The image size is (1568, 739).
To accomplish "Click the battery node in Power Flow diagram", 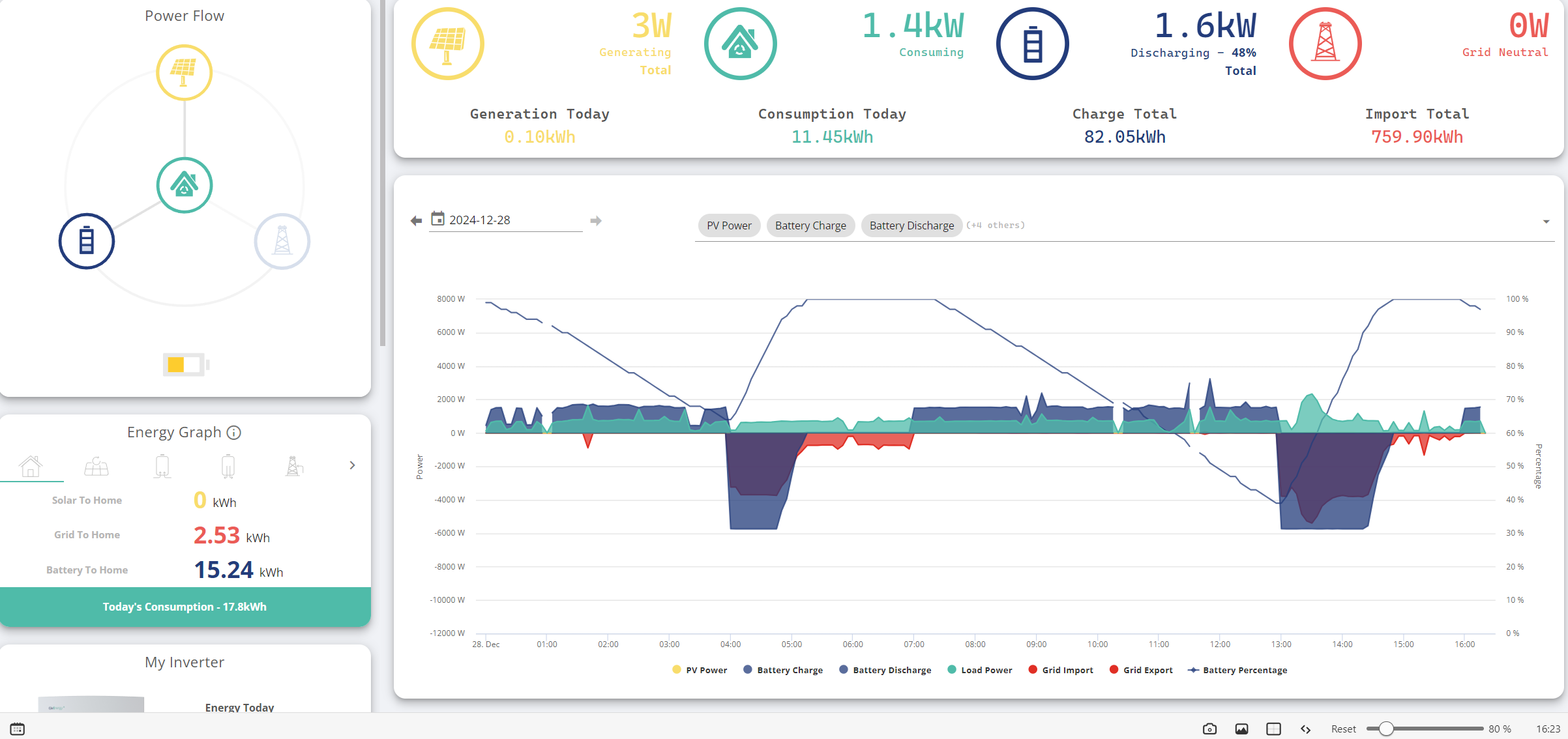I will (x=87, y=241).
